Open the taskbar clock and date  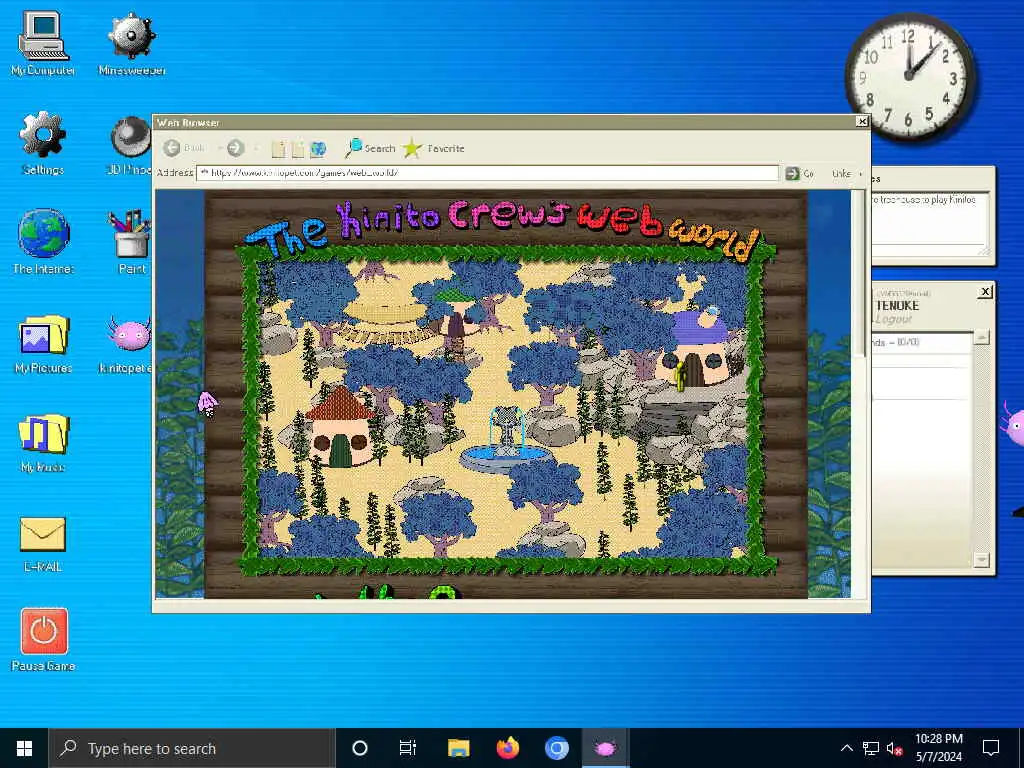click(938, 748)
